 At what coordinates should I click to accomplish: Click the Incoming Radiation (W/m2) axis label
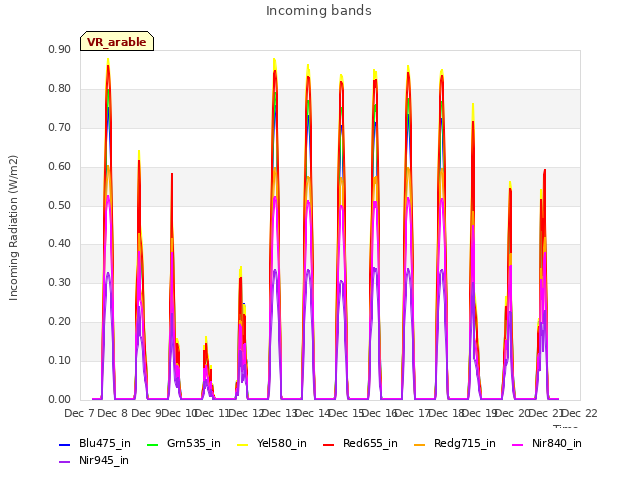pos(13,228)
